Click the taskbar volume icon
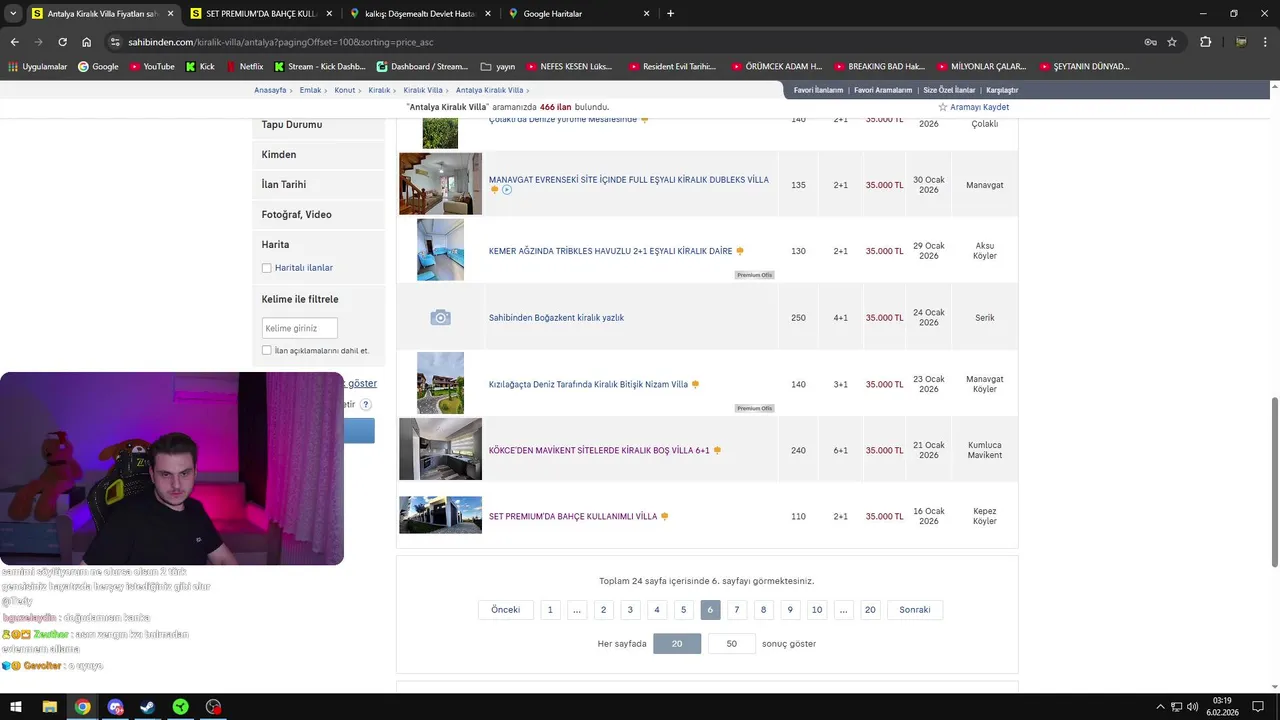Image resolution: width=1280 pixels, height=720 pixels. coord(1192,707)
